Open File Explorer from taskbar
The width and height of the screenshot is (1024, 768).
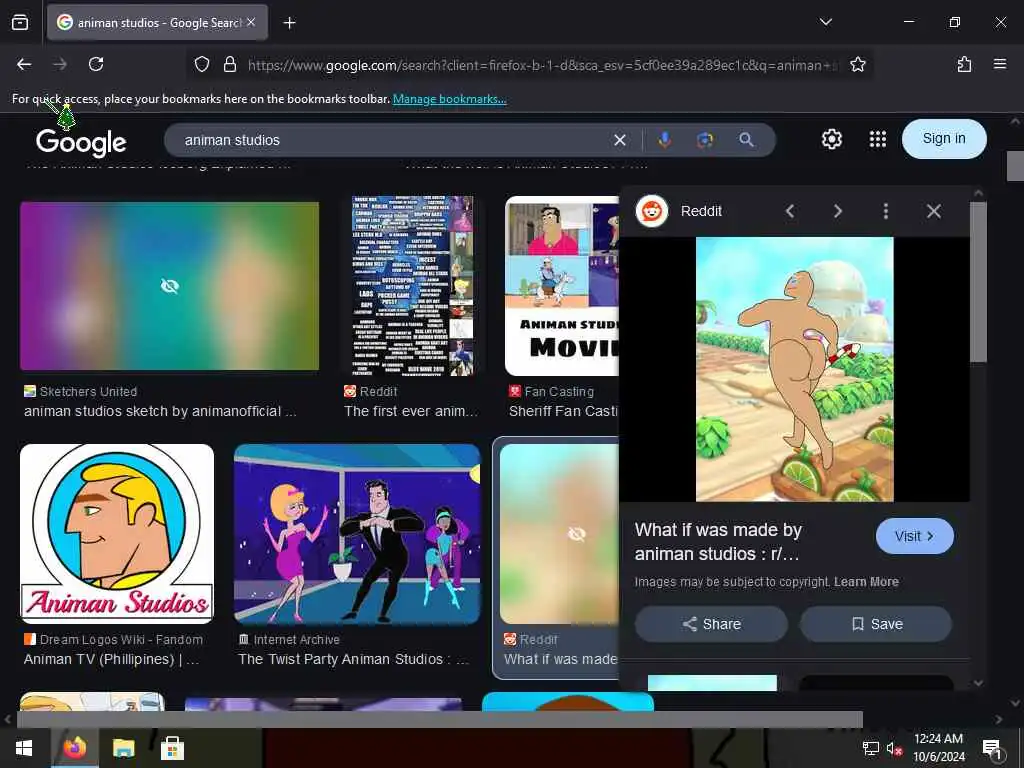123,748
